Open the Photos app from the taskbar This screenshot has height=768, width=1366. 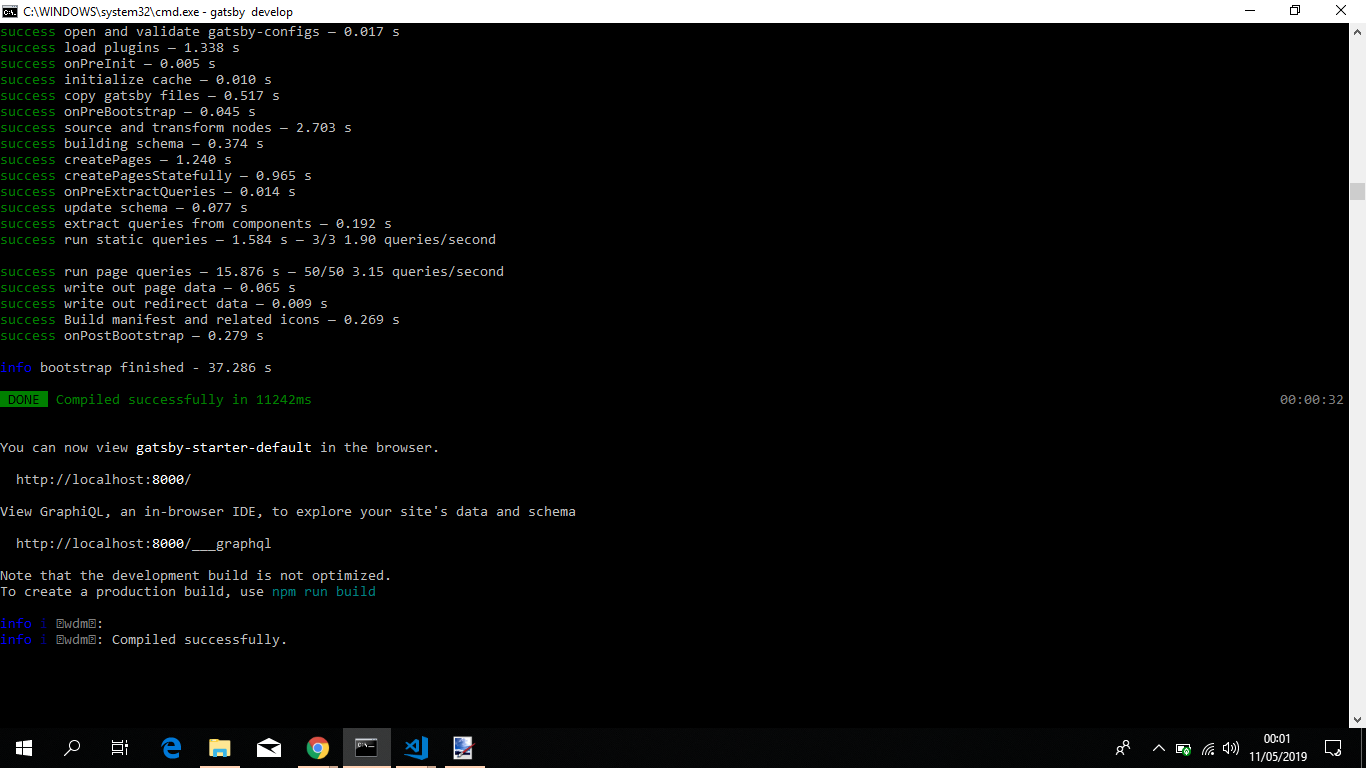[x=463, y=747]
